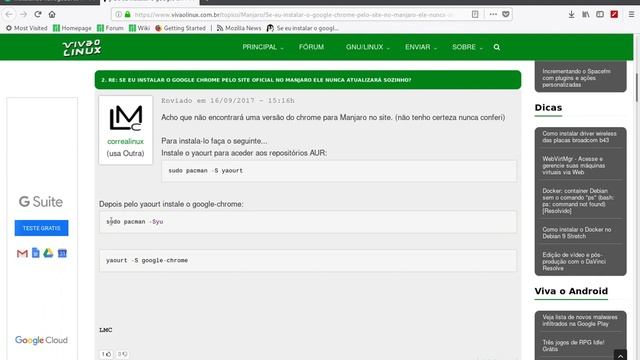Open the FÓRUM nav item

[311, 47]
